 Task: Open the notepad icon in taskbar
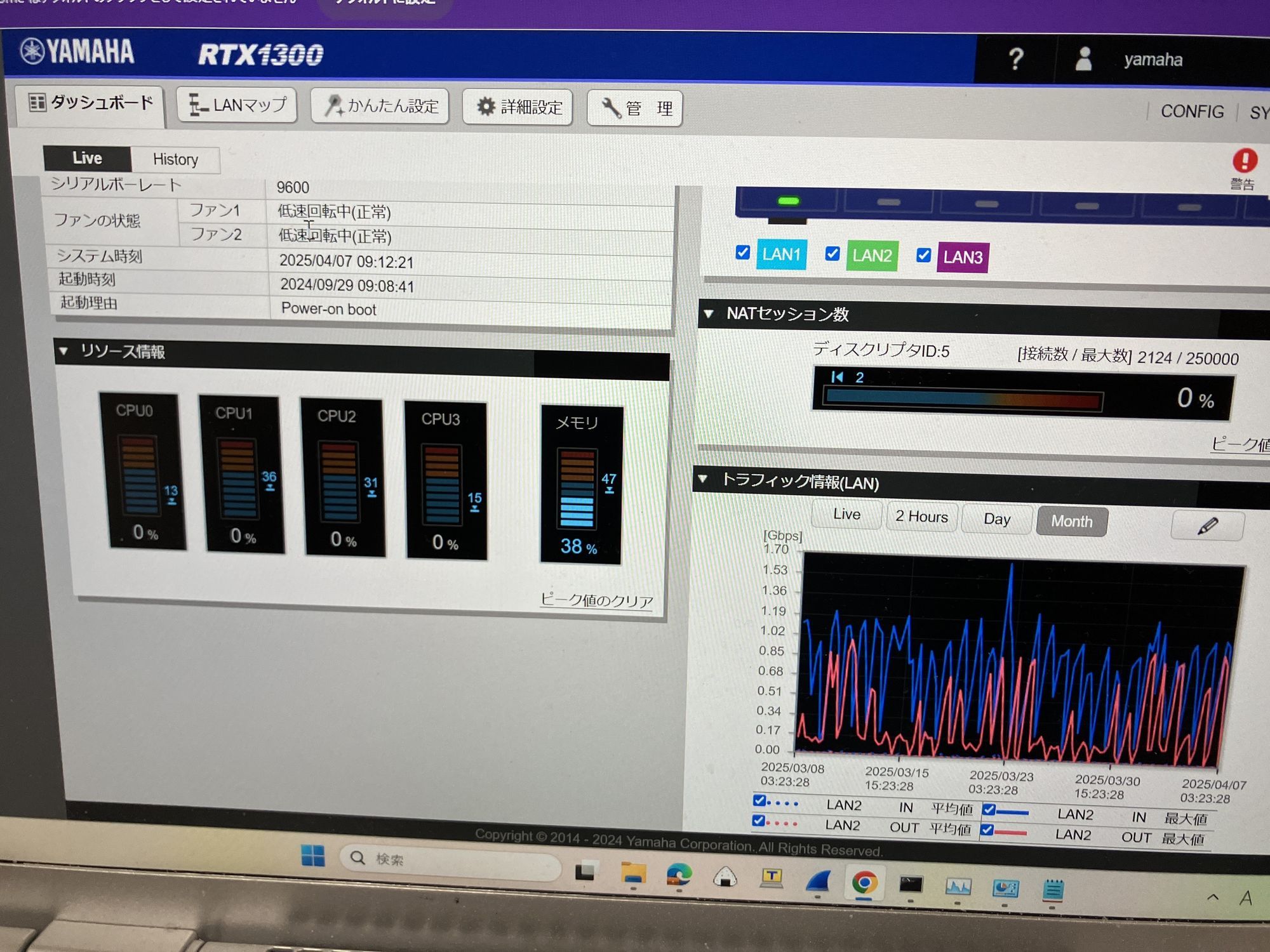pos(1053,890)
